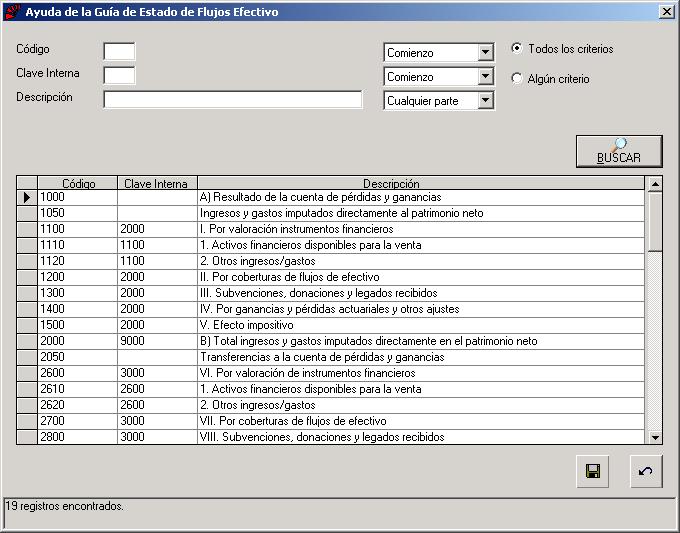The image size is (680, 533).
Task: Click the save floppy disk icon
Action: click(x=592, y=471)
